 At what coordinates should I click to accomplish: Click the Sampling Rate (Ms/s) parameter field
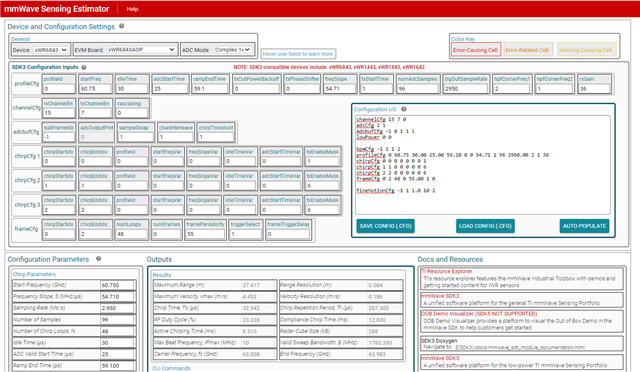point(118,308)
